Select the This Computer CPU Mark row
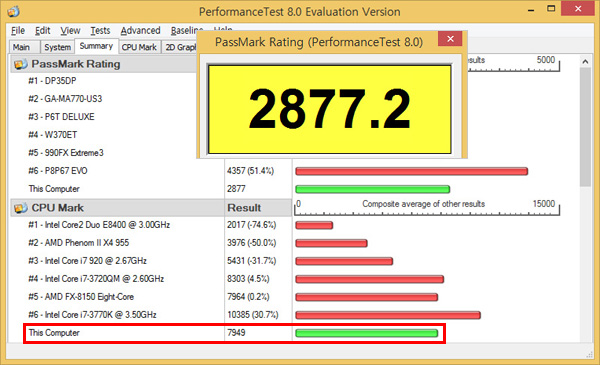The height and width of the screenshot is (365, 600). coord(235,333)
